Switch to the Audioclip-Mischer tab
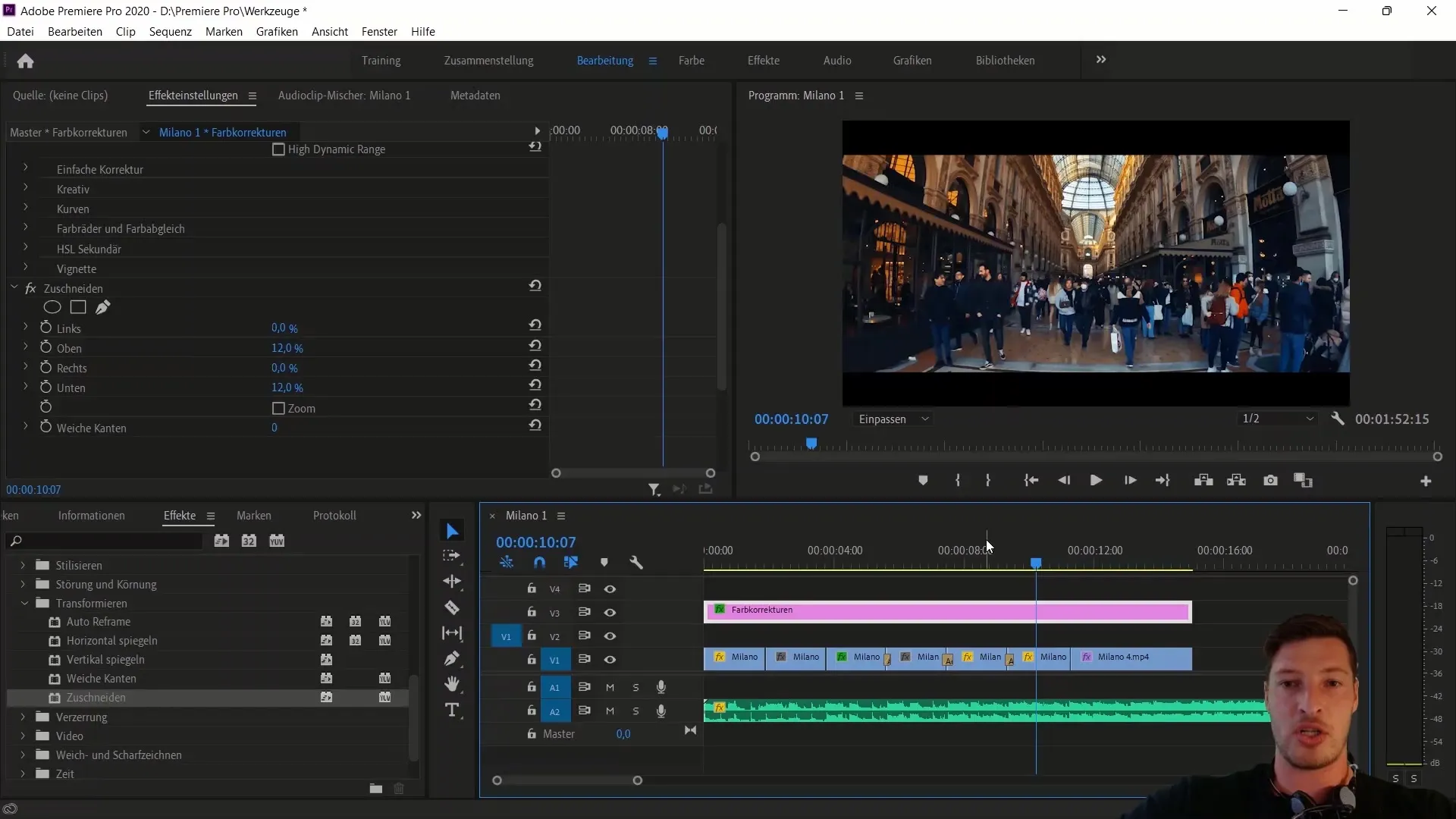Screen dimensions: 1456x819 click(344, 96)
